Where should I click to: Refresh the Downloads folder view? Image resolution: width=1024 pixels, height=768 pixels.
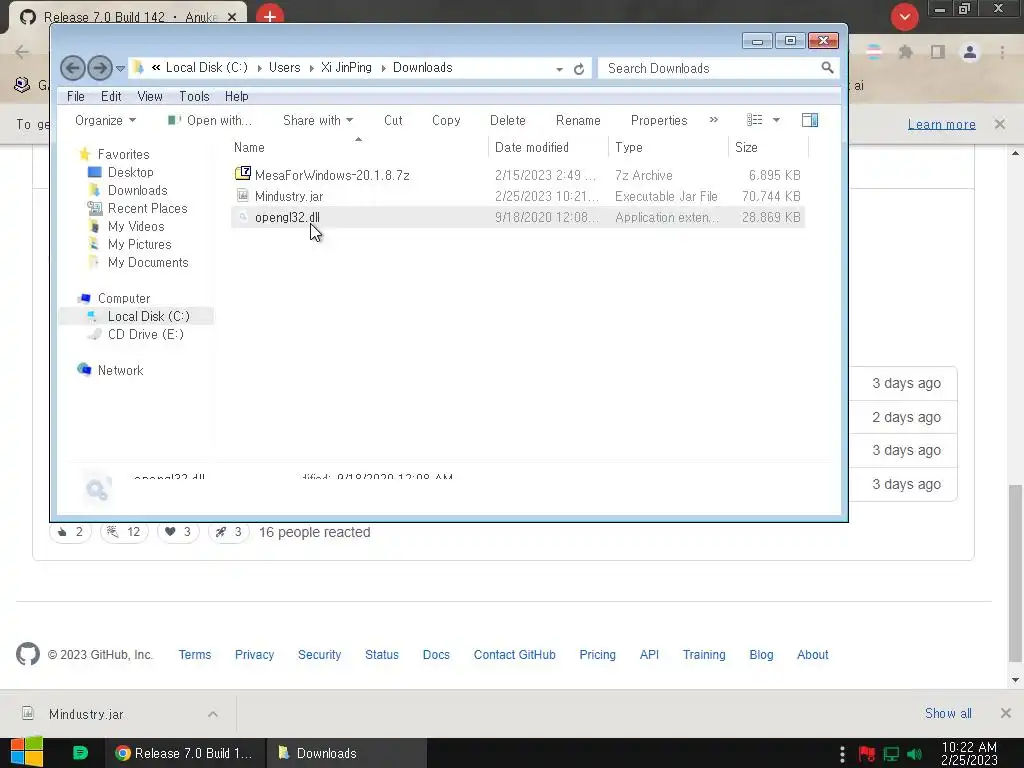pyautogui.click(x=579, y=69)
